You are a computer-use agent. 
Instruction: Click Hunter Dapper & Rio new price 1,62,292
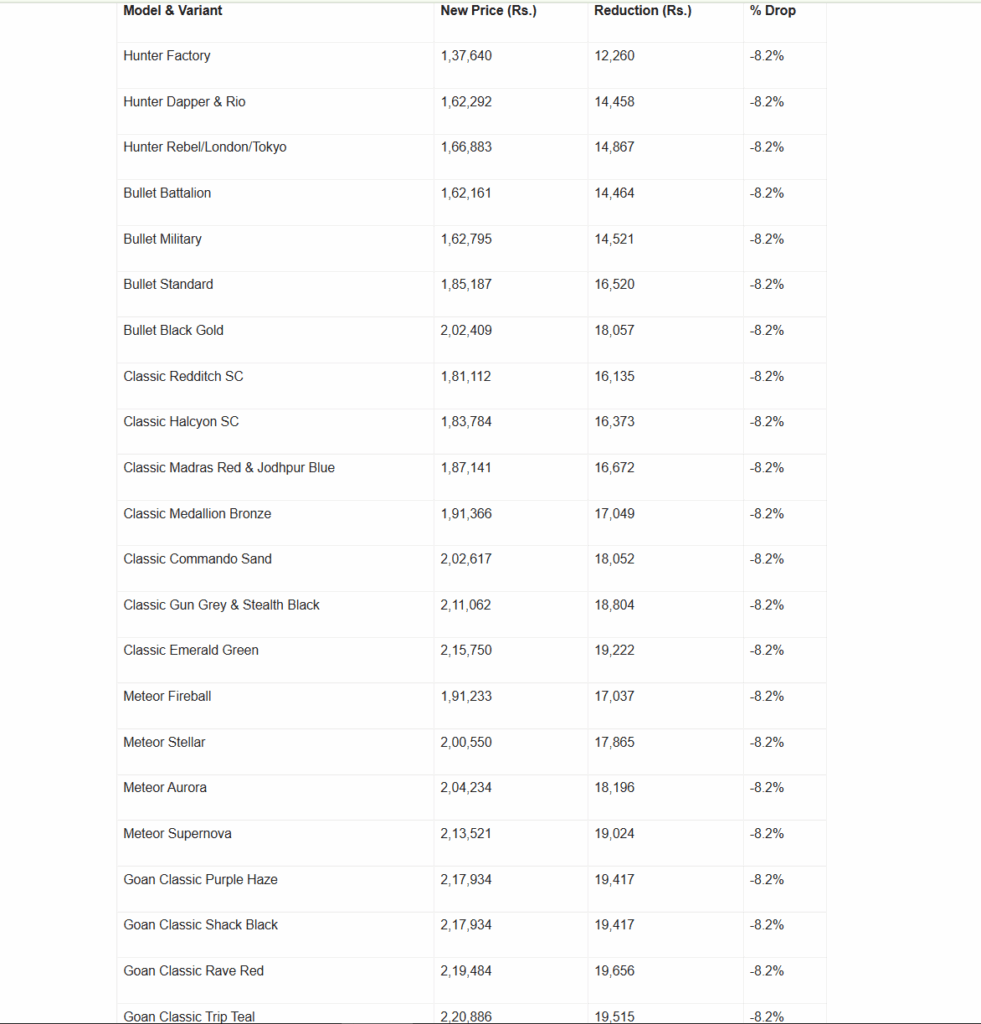pos(466,102)
